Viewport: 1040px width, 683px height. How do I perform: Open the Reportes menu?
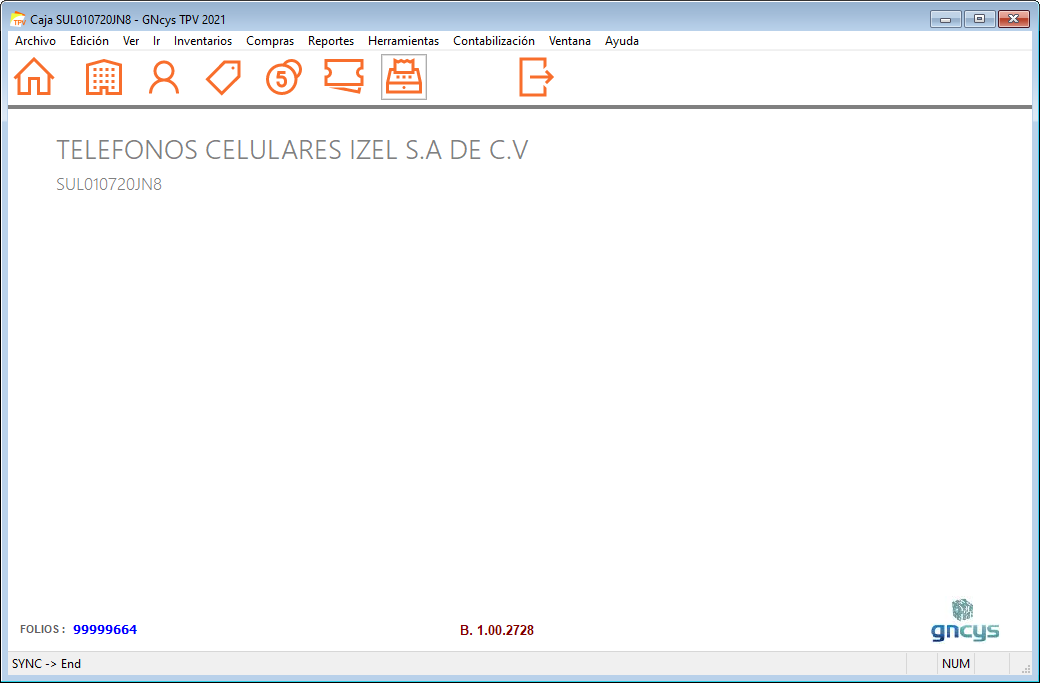point(331,40)
